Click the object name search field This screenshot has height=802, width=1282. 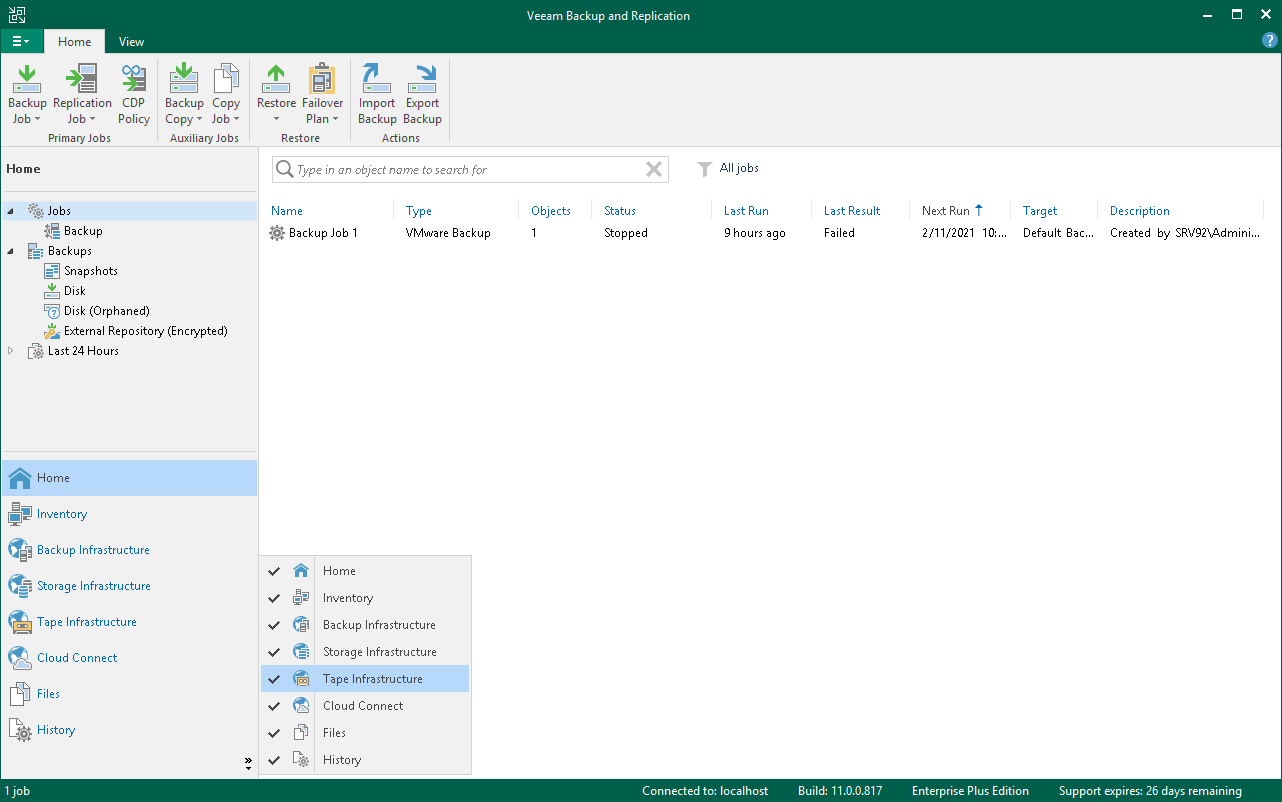[x=465, y=170]
